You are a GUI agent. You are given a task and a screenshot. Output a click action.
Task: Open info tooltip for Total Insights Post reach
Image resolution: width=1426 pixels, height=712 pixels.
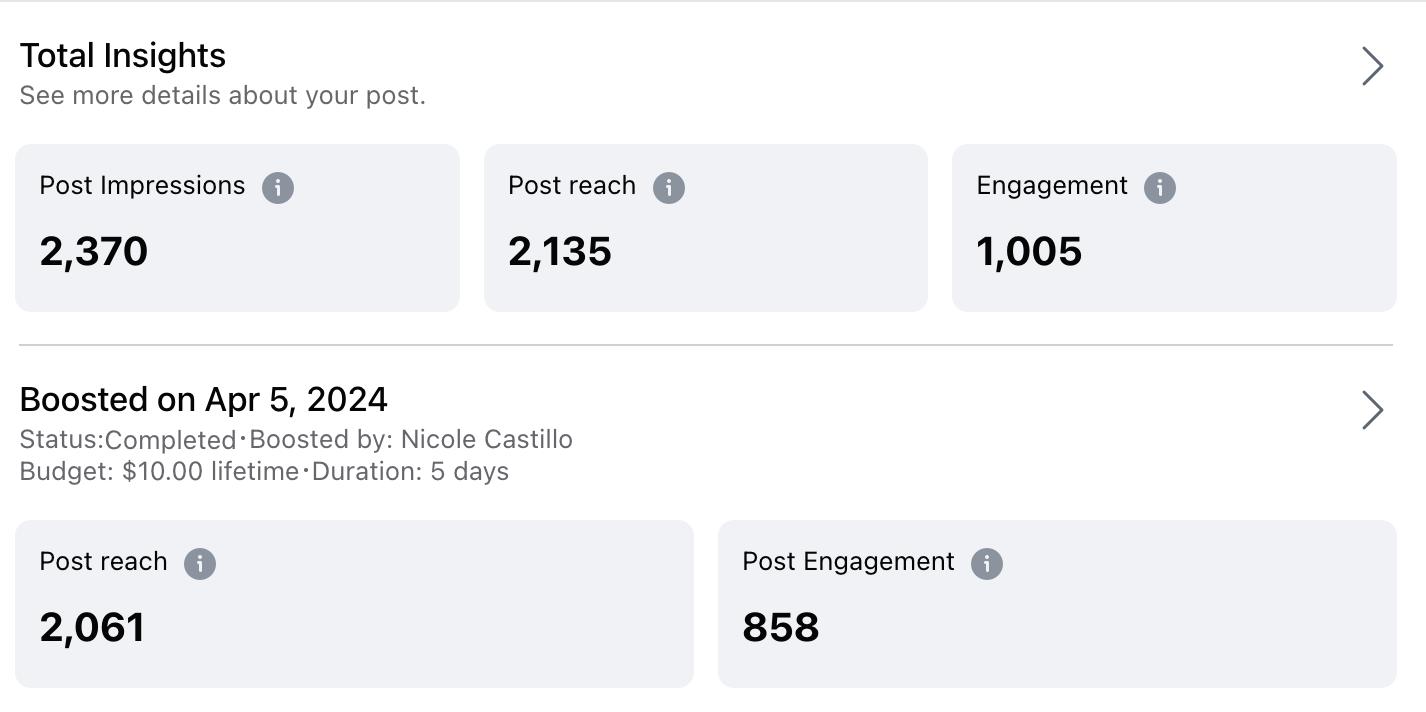(669, 187)
